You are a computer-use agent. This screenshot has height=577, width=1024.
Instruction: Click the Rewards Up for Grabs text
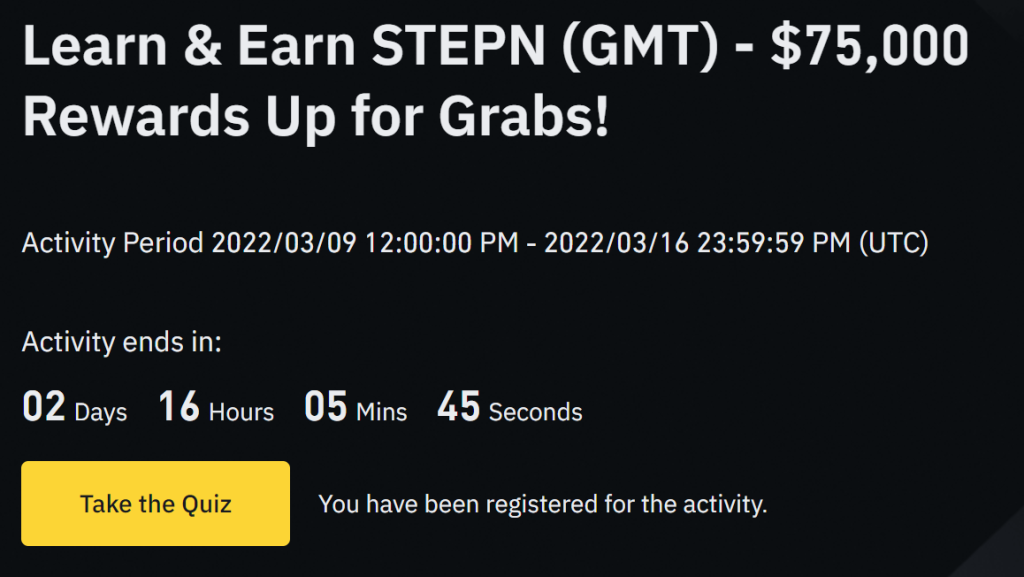pyautogui.click(x=315, y=117)
